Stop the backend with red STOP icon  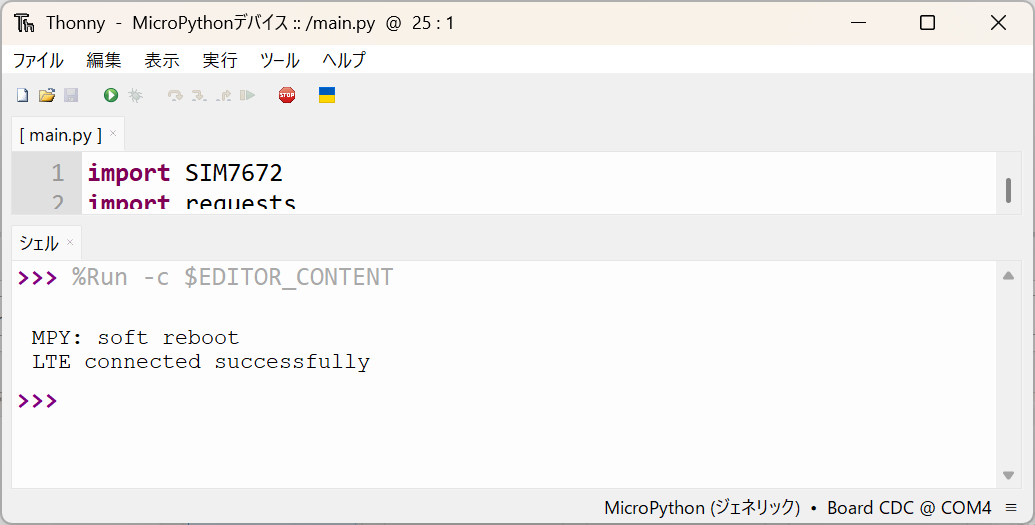click(287, 95)
